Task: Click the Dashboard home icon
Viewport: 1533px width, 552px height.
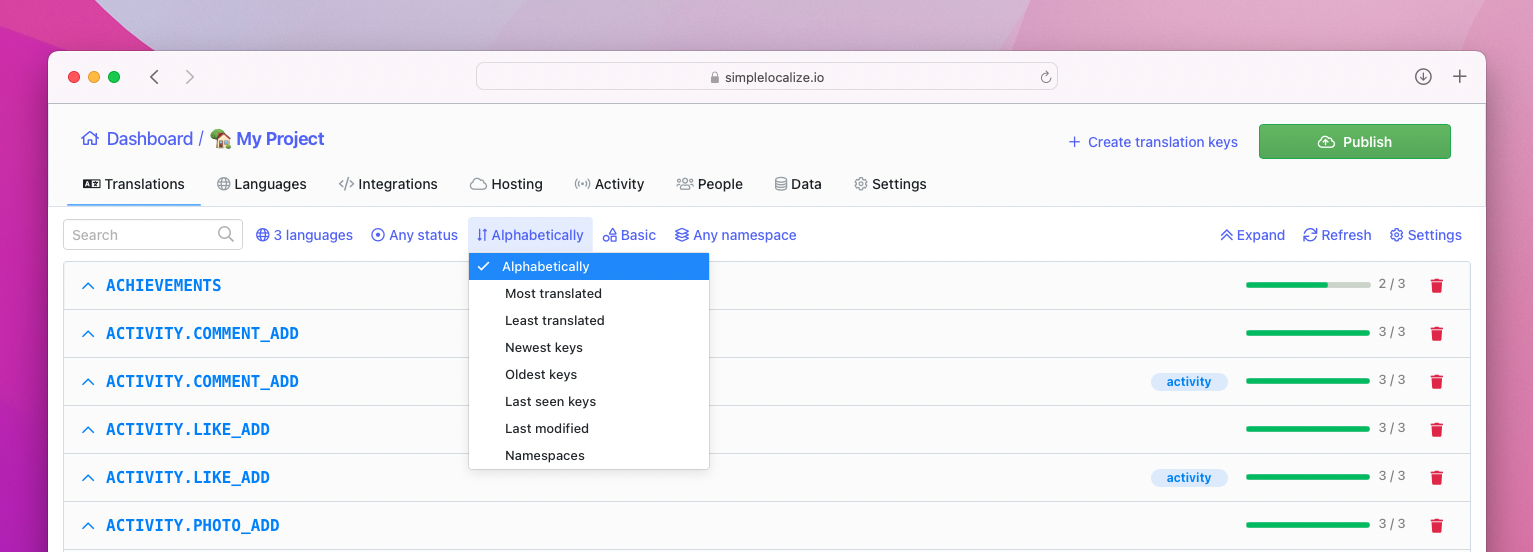Action: pos(90,139)
